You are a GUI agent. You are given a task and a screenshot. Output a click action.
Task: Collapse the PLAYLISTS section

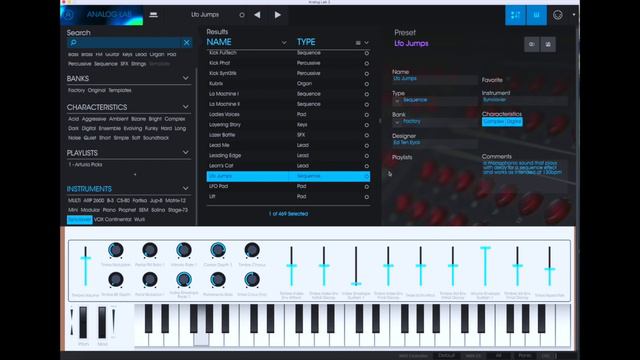click(x=186, y=152)
